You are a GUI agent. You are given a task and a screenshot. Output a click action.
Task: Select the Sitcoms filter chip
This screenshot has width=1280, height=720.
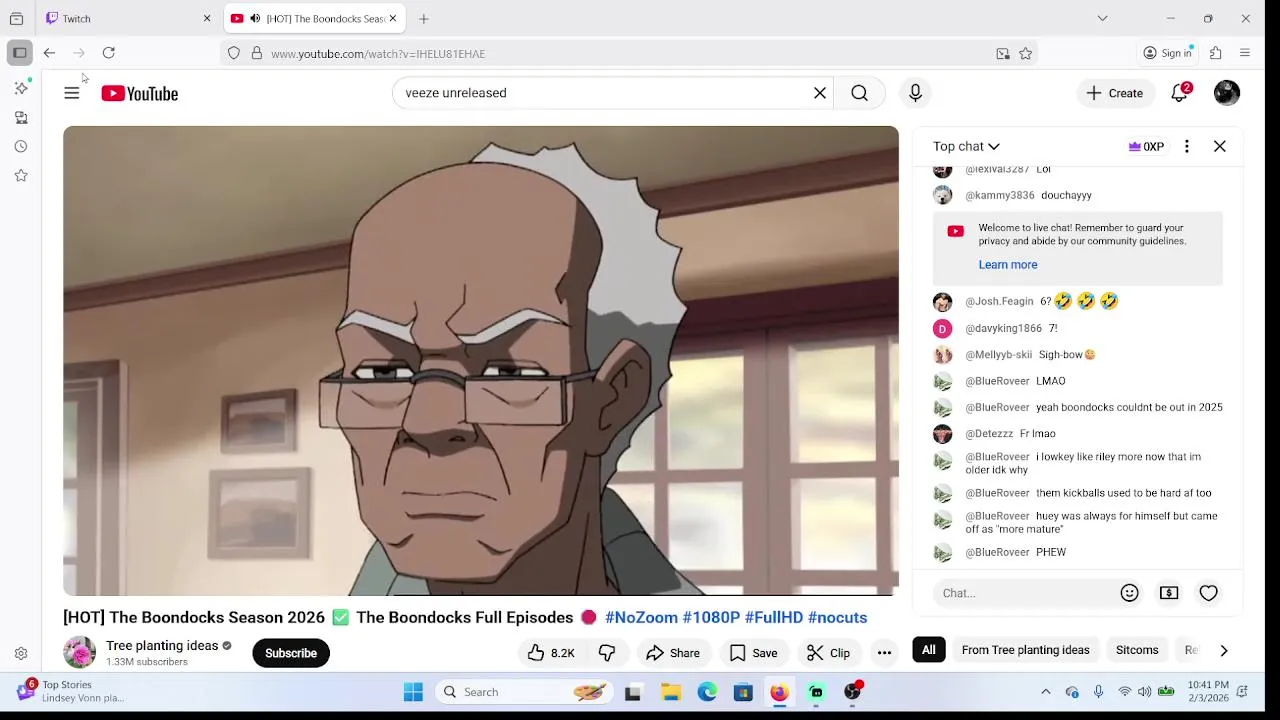pos(1137,650)
